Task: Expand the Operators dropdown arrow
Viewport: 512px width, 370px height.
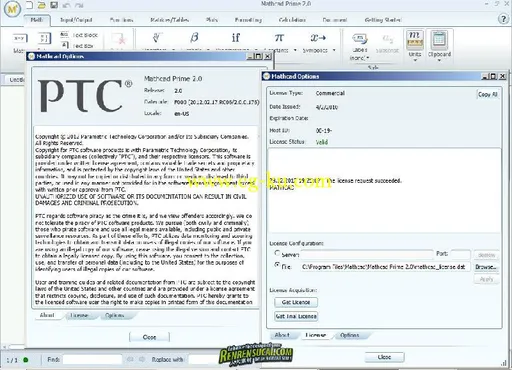Action: pyautogui.click(x=173, y=50)
